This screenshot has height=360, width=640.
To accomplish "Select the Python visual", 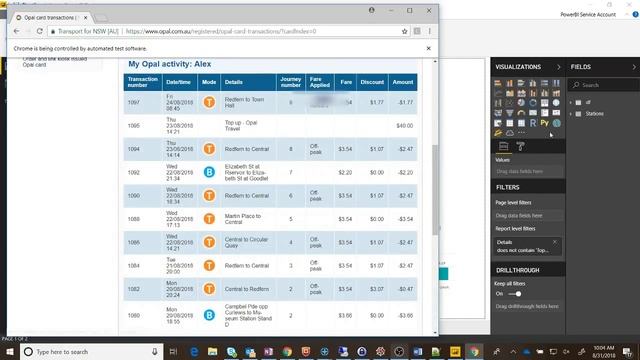I will coord(544,123).
